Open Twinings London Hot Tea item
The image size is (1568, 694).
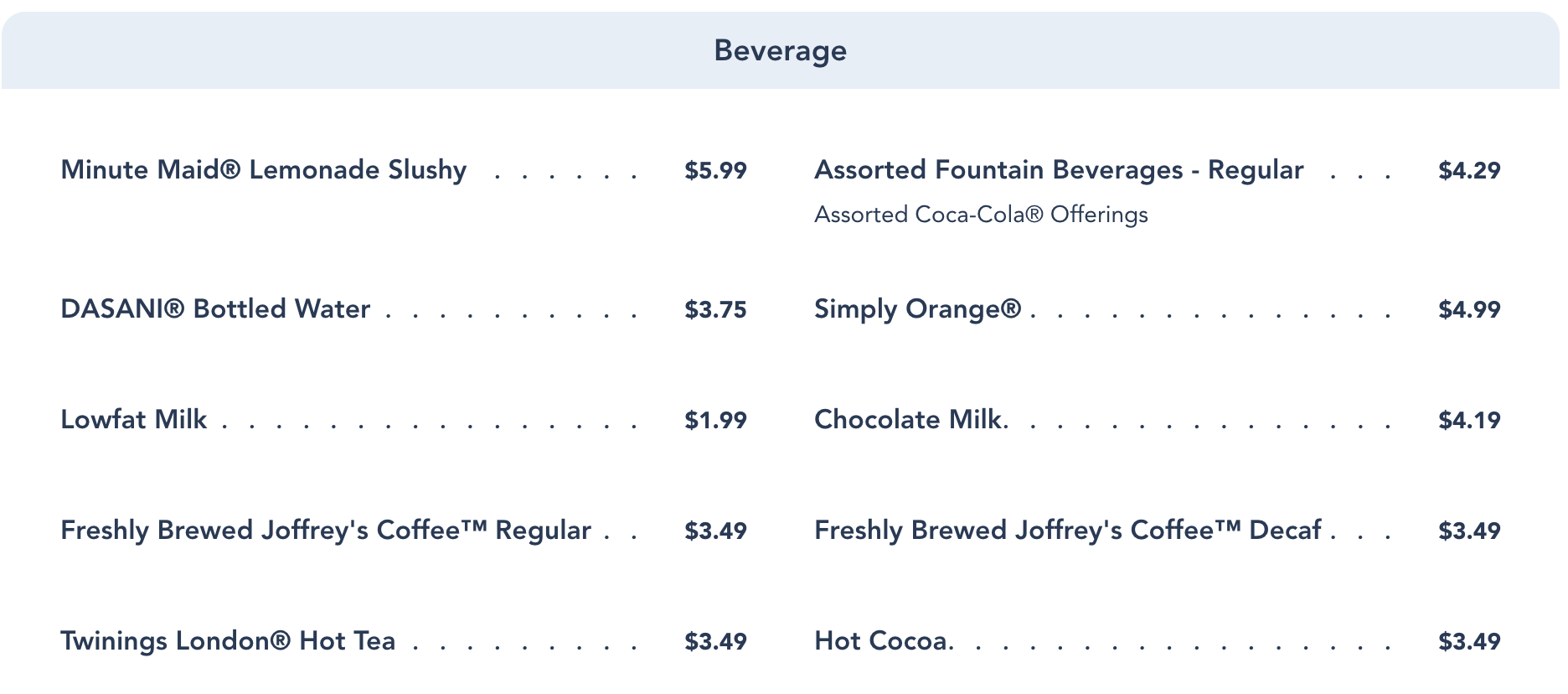228,641
